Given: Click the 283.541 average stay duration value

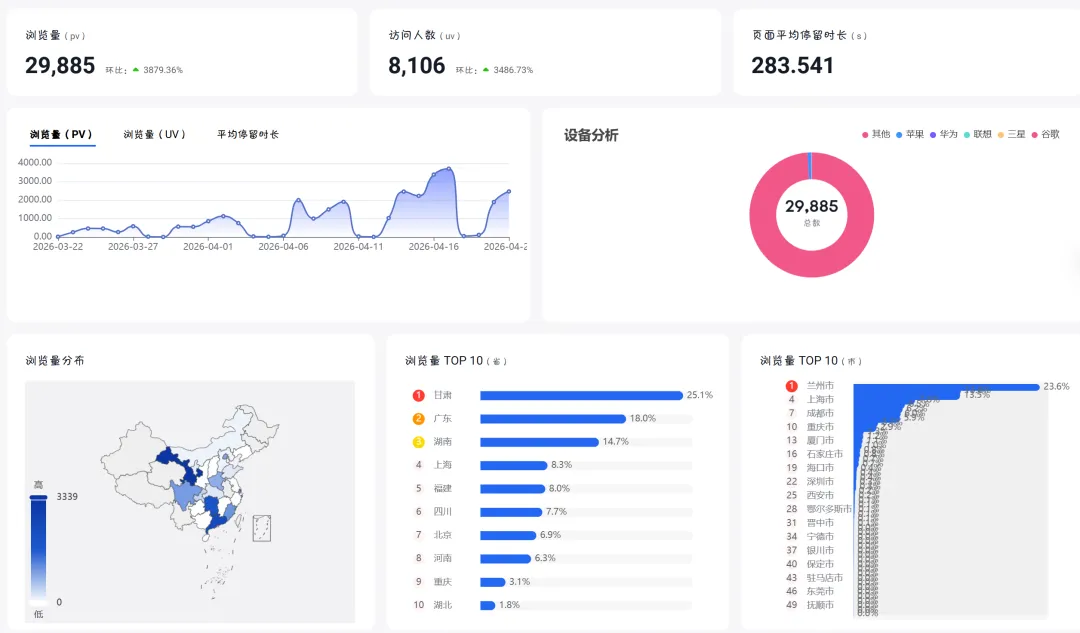Looking at the screenshot, I should tap(792, 65).
